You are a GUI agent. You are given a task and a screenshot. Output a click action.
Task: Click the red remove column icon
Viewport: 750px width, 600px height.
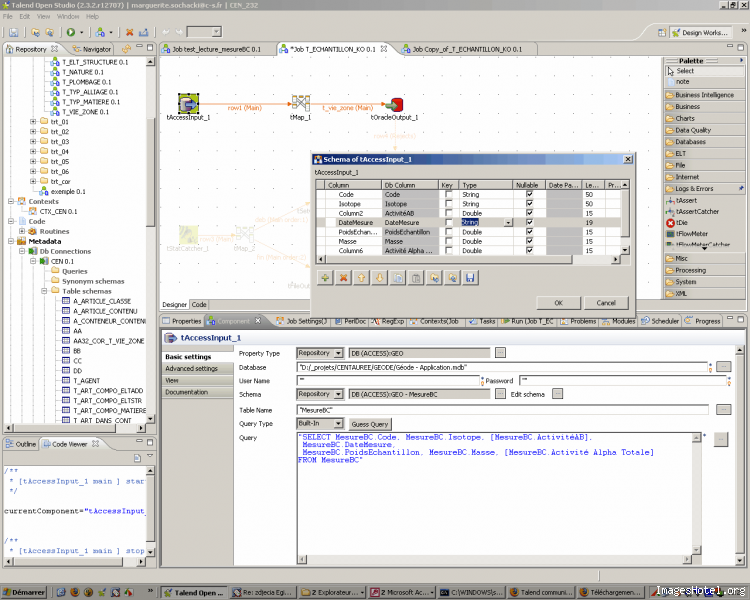(343, 277)
